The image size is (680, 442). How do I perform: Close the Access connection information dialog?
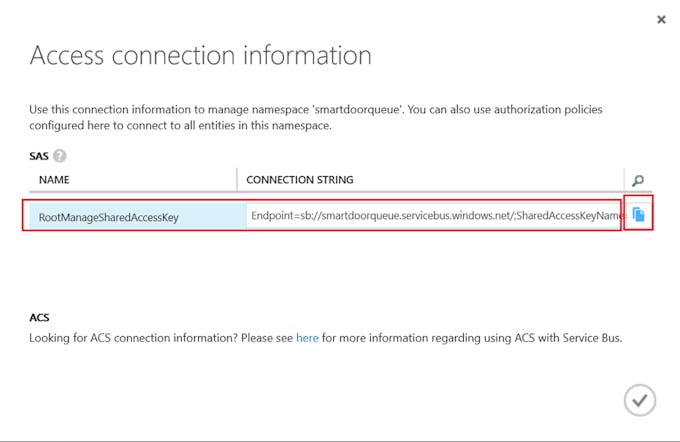click(661, 20)
